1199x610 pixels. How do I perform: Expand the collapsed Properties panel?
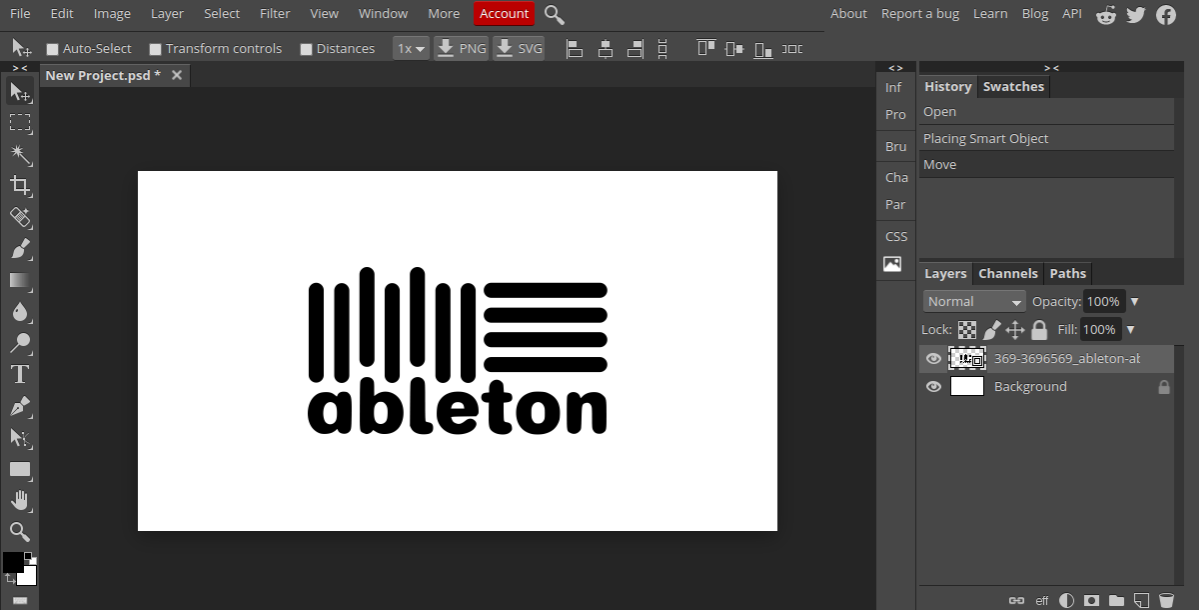(x=895, y=115)
